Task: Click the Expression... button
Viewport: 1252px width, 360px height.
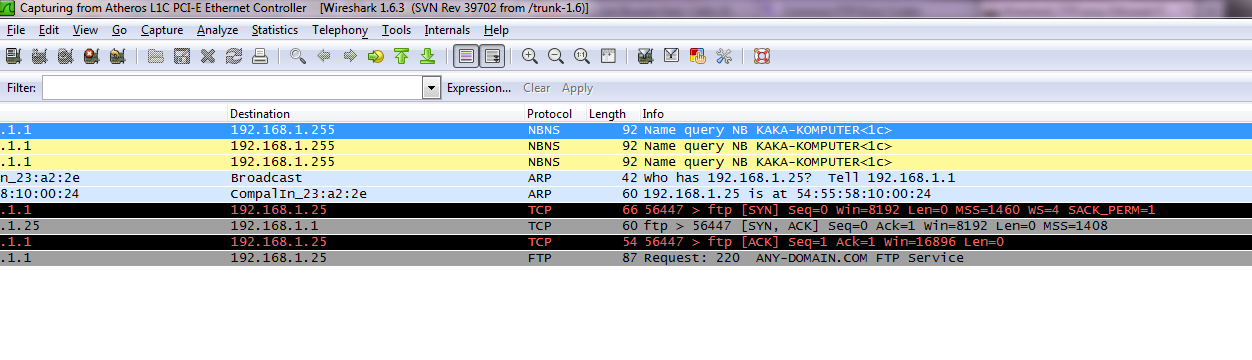Action: click(x=479, y=88)
